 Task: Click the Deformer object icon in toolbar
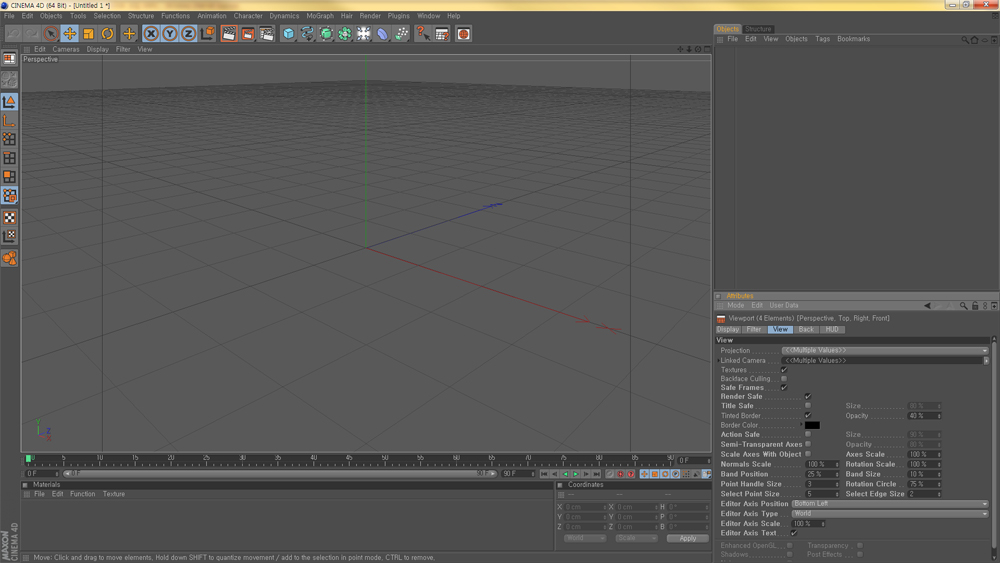[382, 34]
